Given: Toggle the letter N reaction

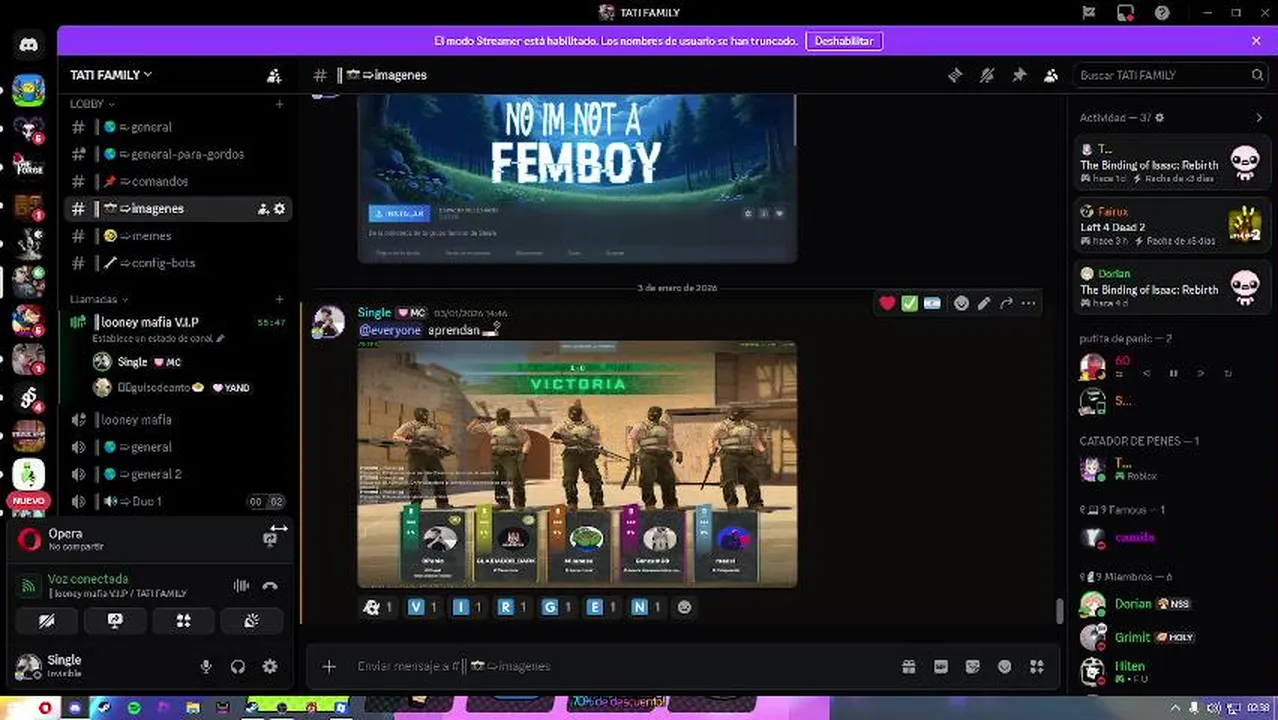Looking at the screenshot, I should tap(646, 607).
